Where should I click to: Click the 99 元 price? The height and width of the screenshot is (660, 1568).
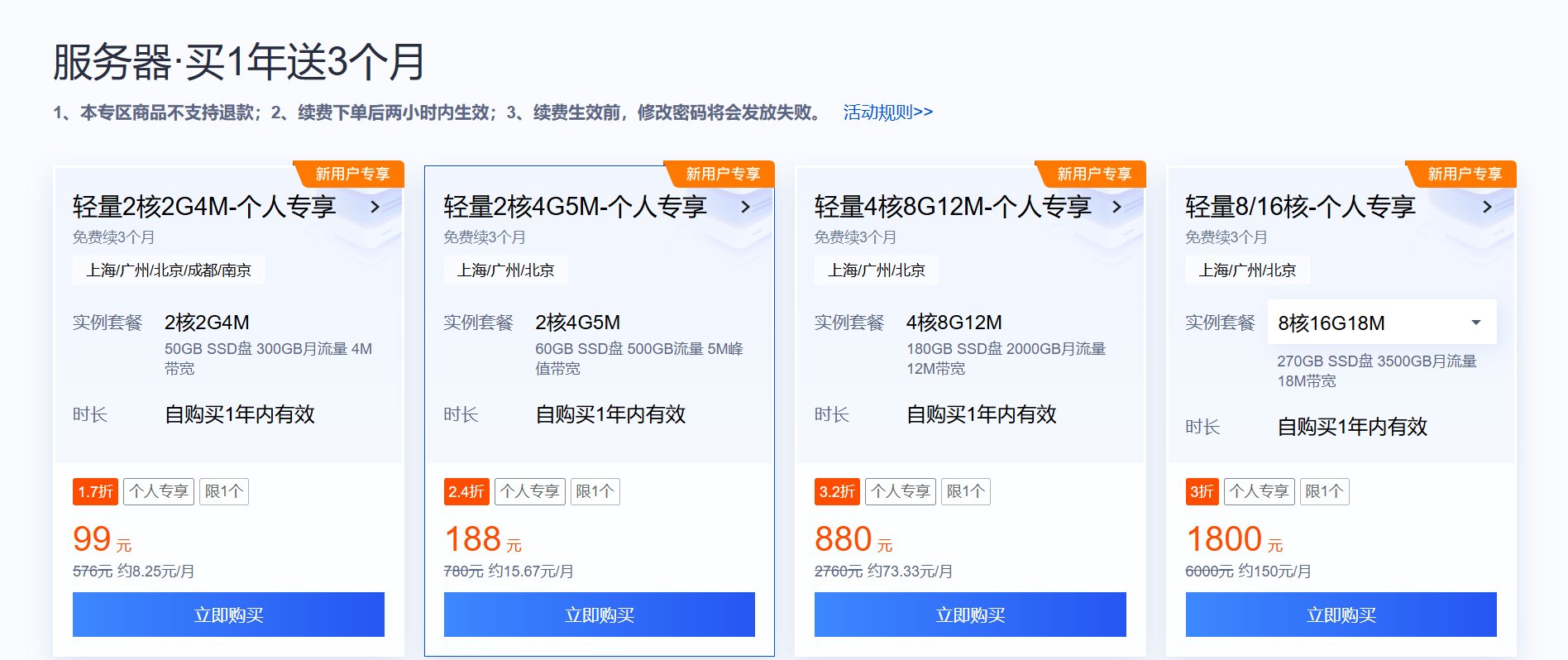[x=102, y=539]
